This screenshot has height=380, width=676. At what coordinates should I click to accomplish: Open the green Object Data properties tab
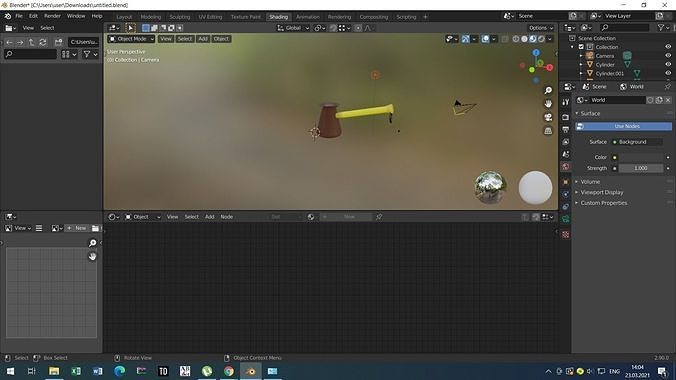[566, 219]
